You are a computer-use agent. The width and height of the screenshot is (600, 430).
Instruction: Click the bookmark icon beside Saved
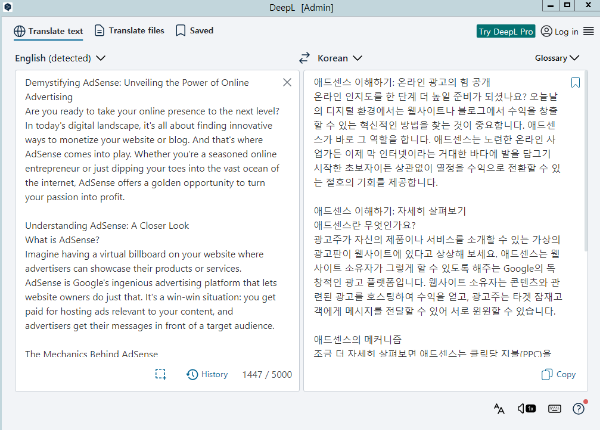tap(180, 31)
